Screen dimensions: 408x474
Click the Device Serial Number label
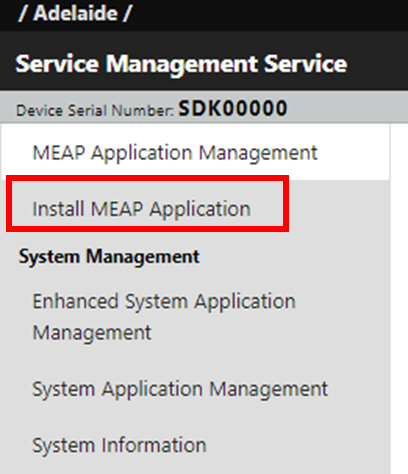tap(95, 110)
